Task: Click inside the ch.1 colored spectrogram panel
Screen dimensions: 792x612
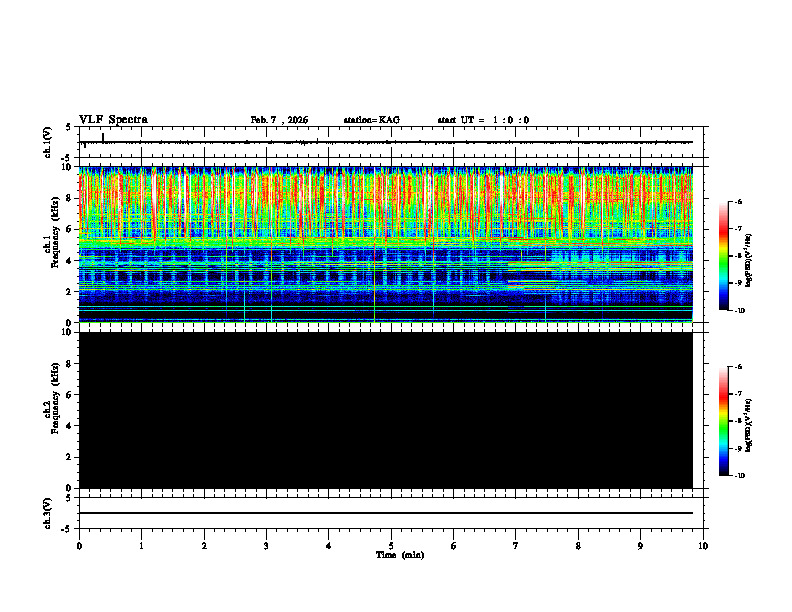Action: 385,244
